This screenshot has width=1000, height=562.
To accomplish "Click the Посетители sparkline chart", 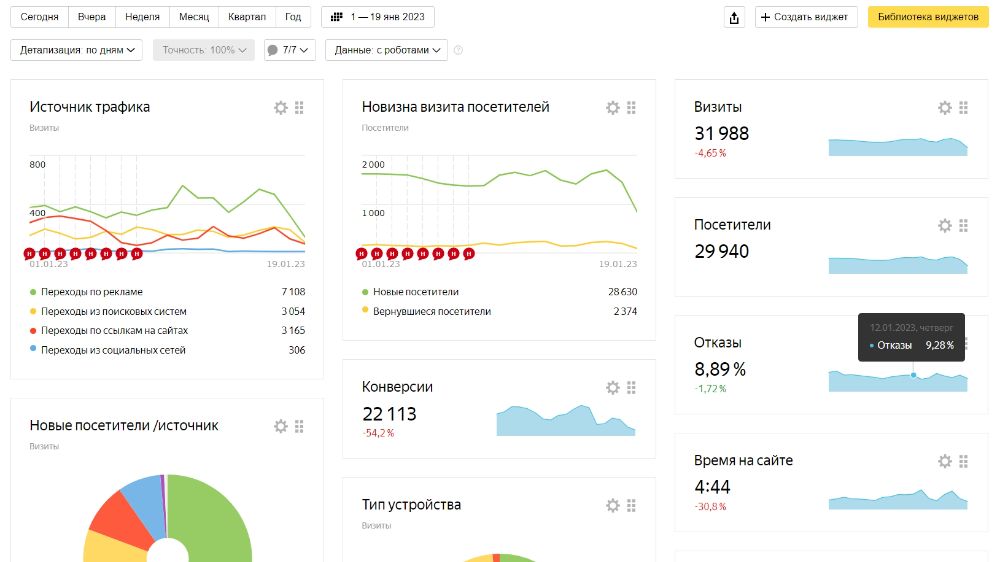I will [898, 265].
